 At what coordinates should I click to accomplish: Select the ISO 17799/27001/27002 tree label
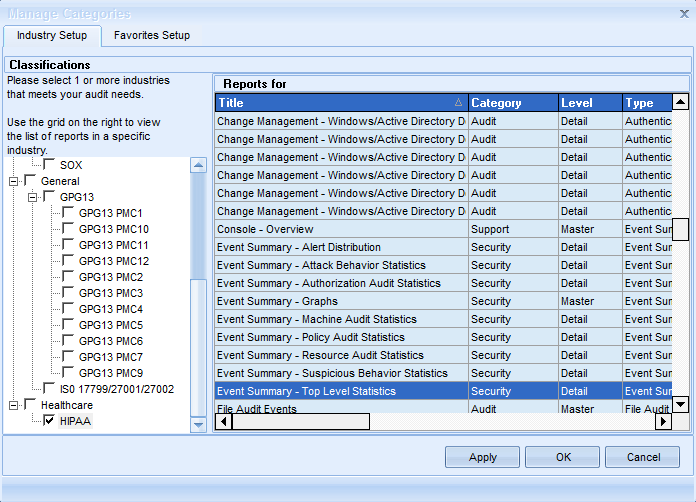coord(117,389)
